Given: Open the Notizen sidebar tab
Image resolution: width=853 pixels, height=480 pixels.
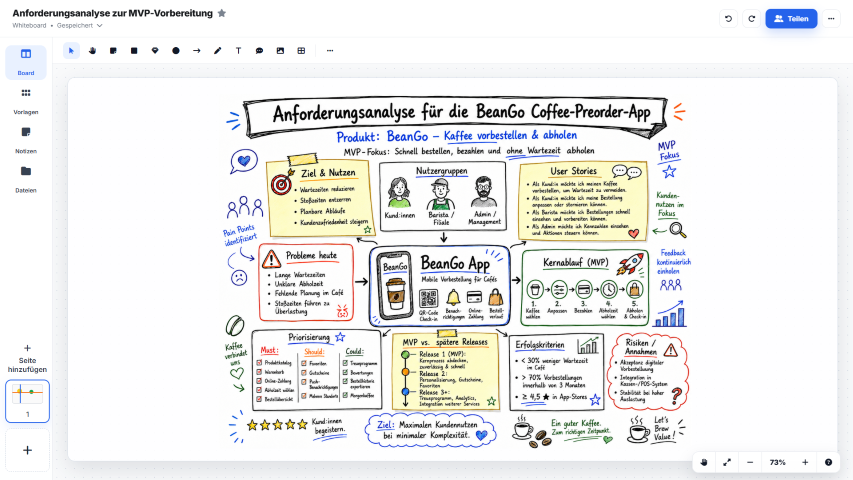Looking at the screenshot, I should (26, 140).
